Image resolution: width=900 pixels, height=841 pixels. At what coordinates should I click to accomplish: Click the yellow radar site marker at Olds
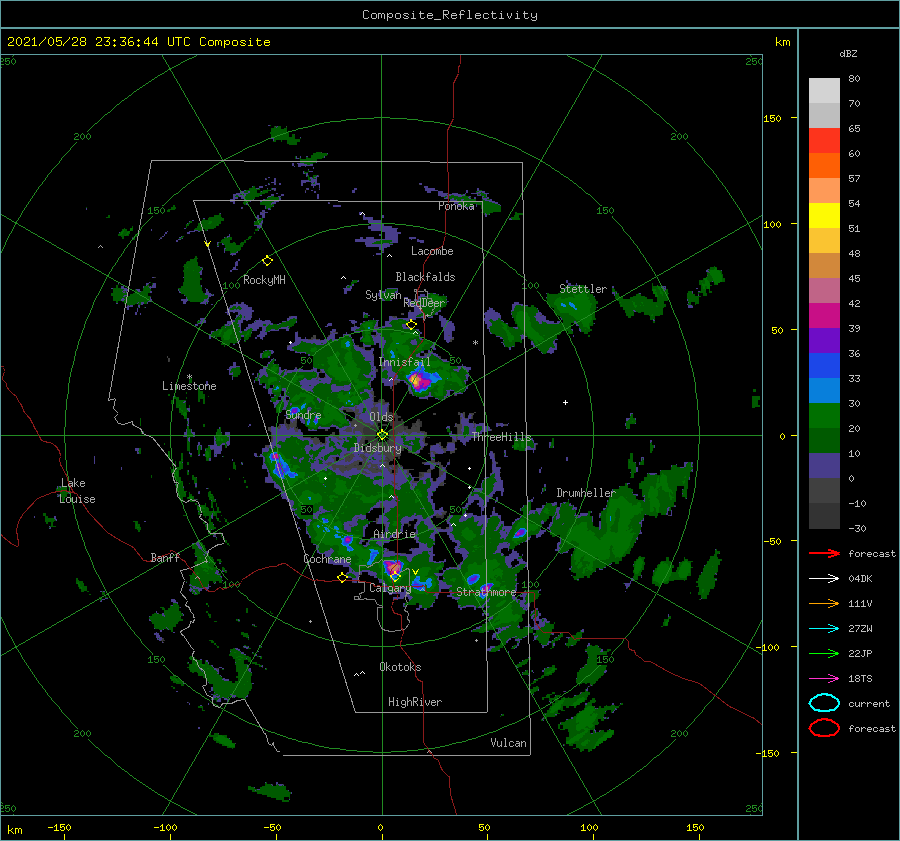point(382,435)
